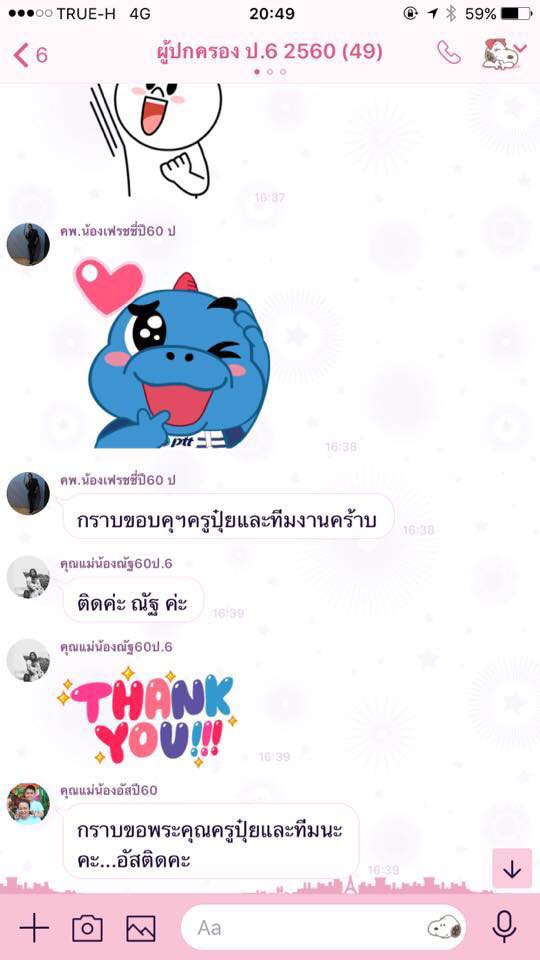Open profile of คุณแม่น้องอัสปี60 avatar

pyautogui.click(x=28, y=803)
